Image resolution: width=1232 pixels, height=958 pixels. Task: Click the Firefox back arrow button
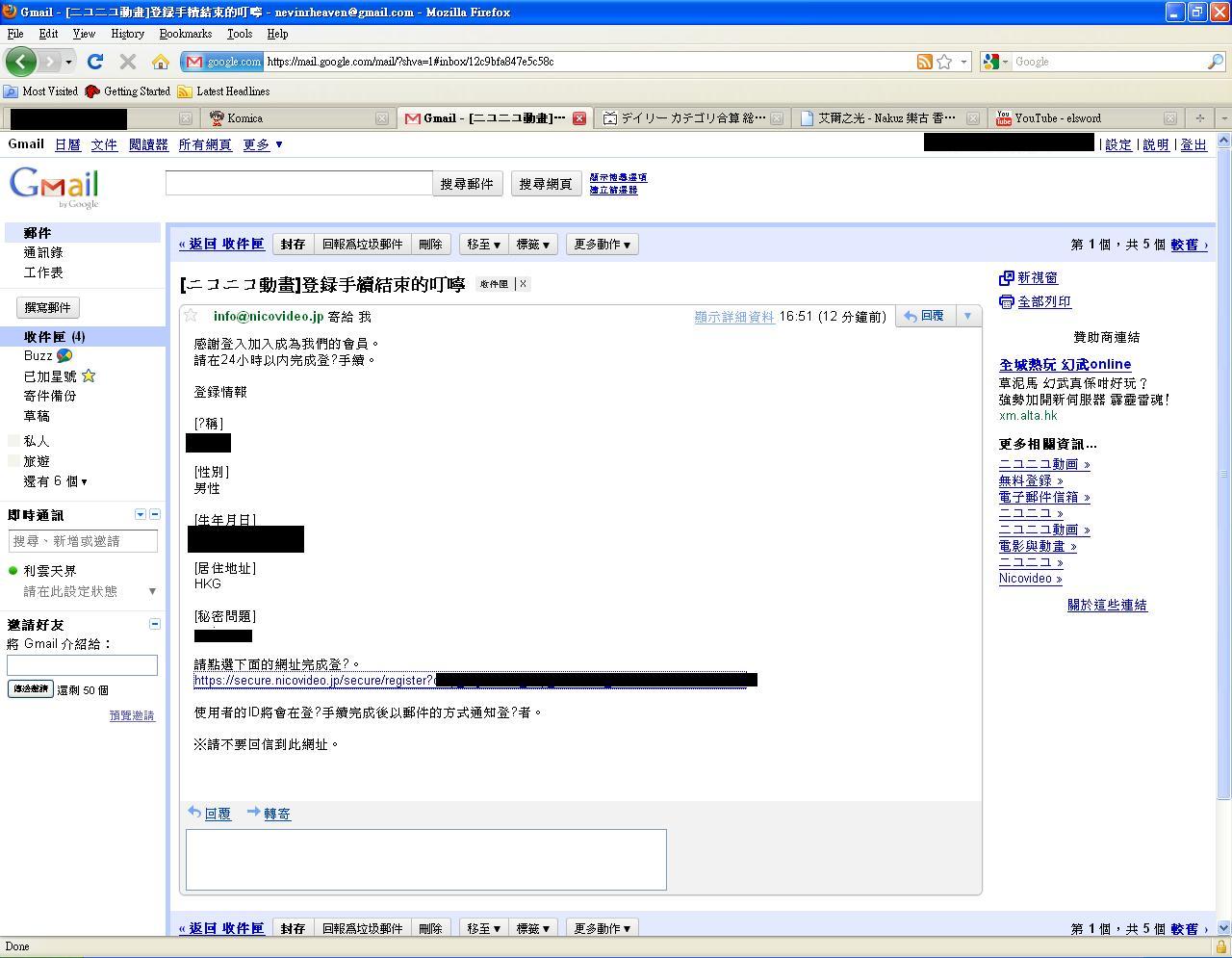21,62
